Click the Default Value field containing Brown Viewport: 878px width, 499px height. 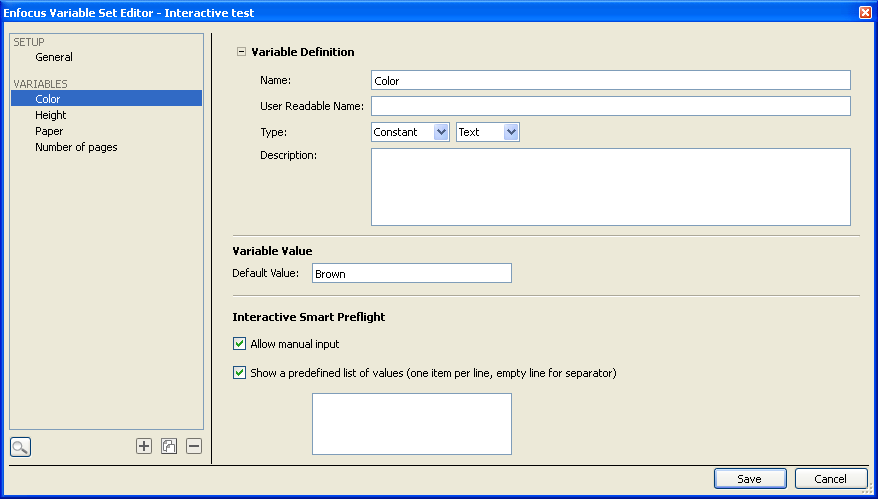click(412, 273)
